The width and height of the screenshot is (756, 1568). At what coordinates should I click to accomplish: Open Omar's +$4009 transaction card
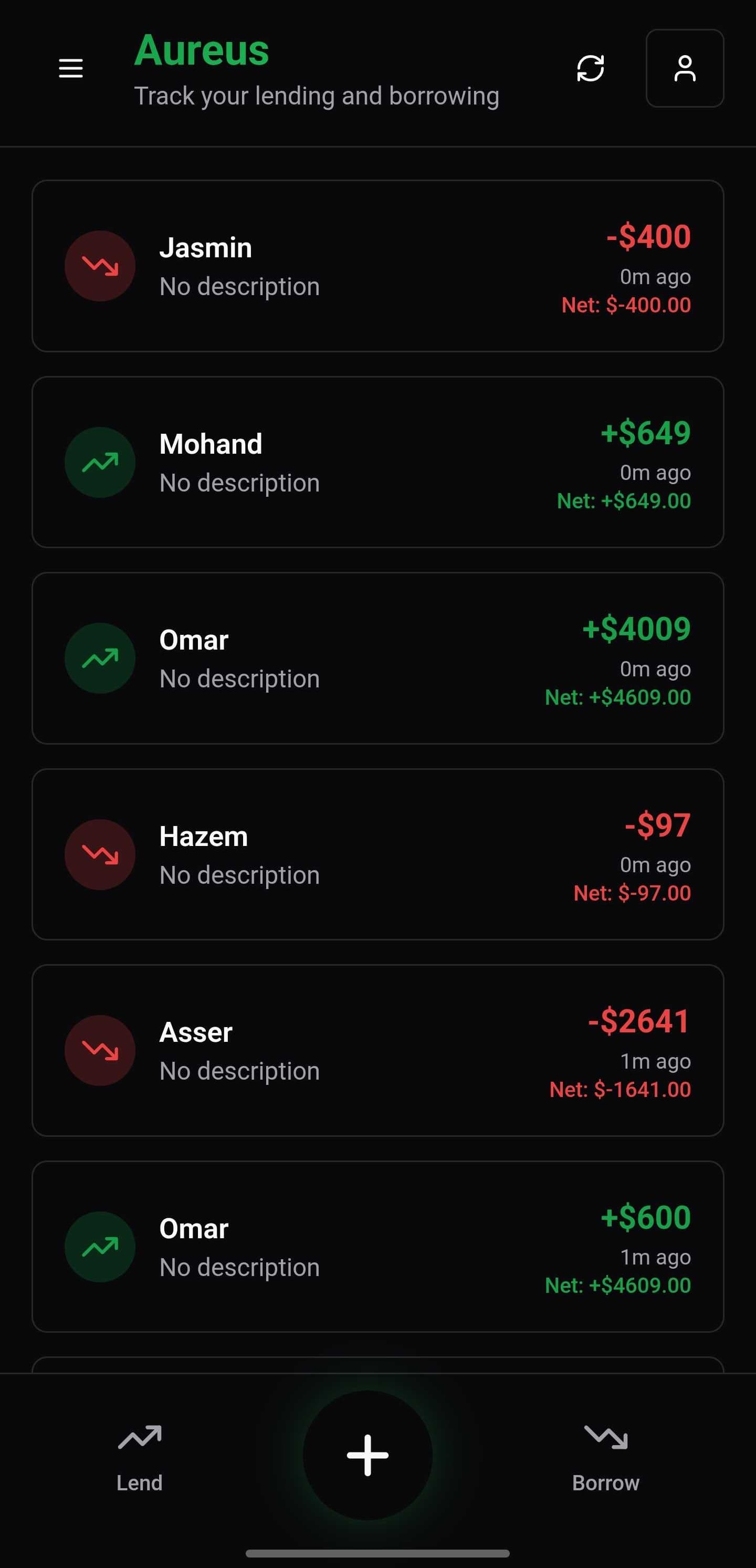377,658
